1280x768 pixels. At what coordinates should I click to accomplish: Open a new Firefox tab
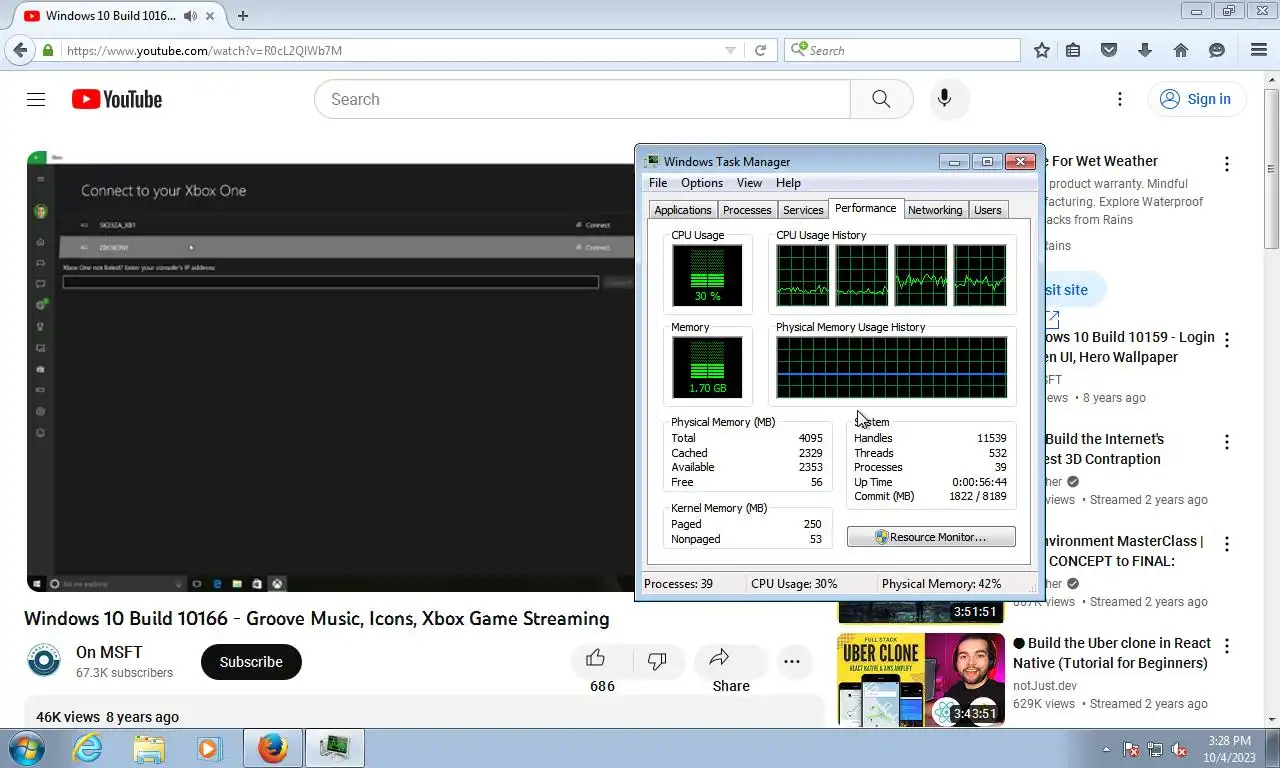pos(243,15)
